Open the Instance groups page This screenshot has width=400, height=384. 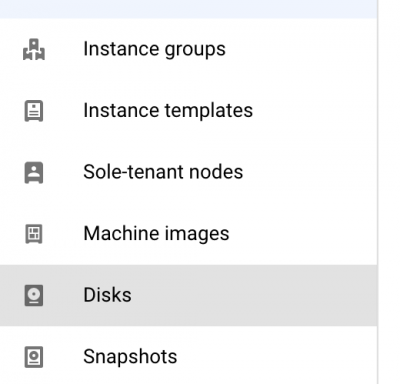click(x=154, y=49)
